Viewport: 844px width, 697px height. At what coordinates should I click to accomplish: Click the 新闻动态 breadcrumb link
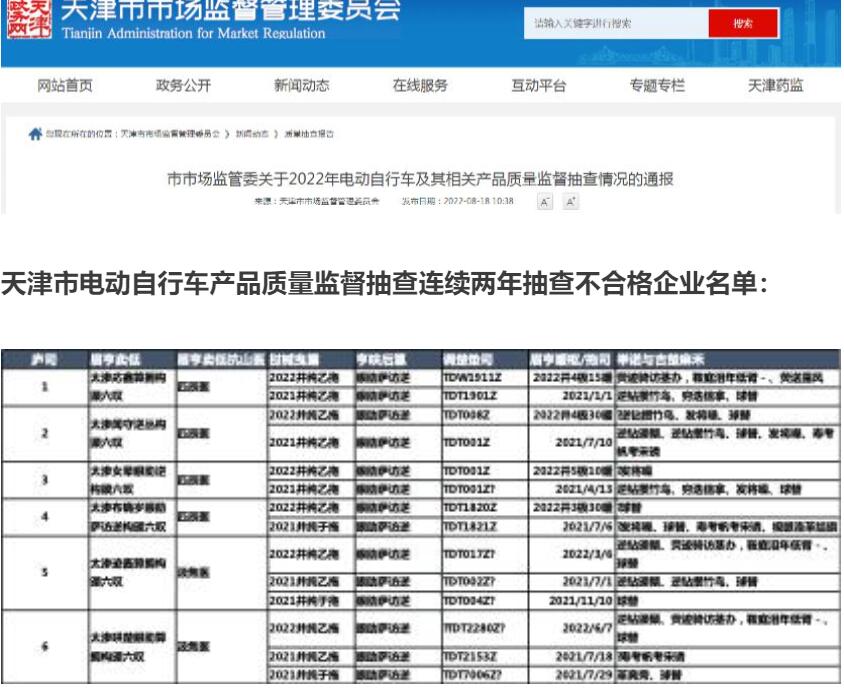(x=252, y=134)
